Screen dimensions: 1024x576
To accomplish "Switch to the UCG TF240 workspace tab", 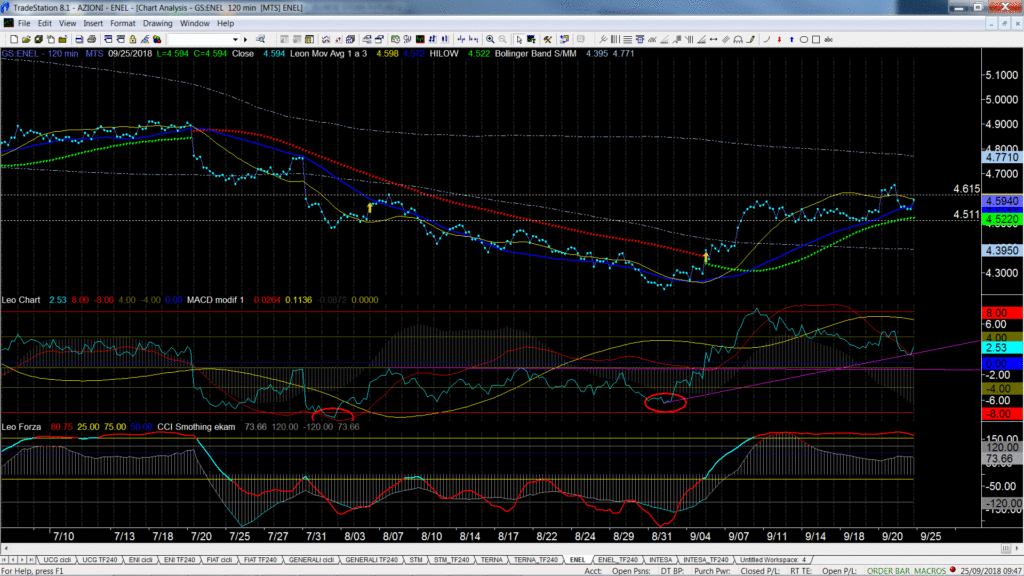I will coord(100,560).
